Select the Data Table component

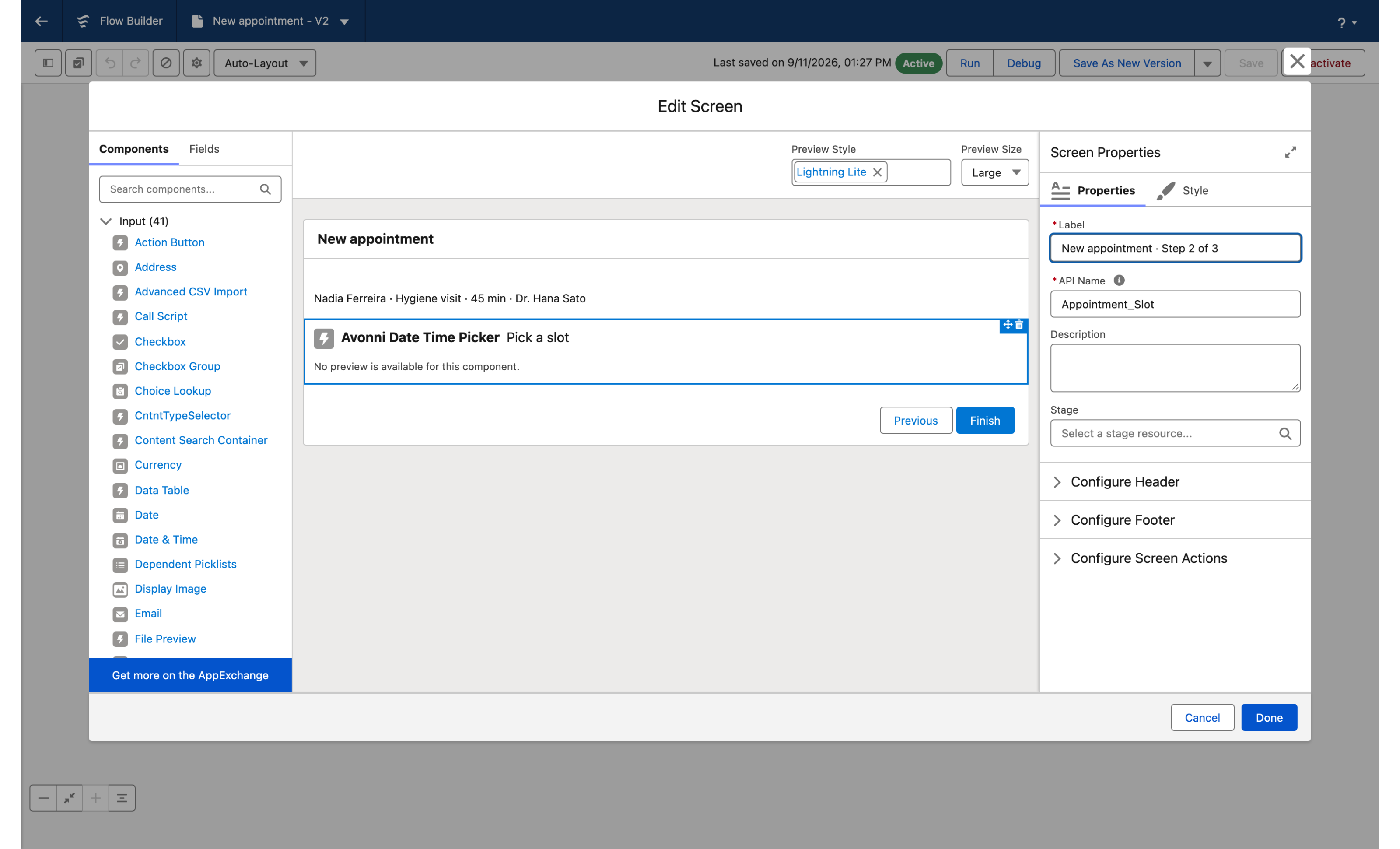[x=161, y=490]
